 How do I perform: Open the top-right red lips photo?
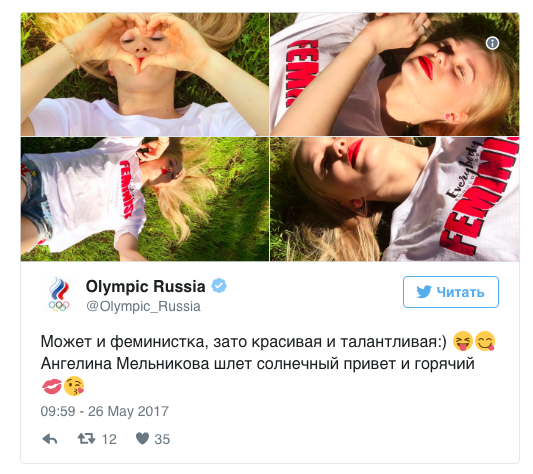click(395, 74)
